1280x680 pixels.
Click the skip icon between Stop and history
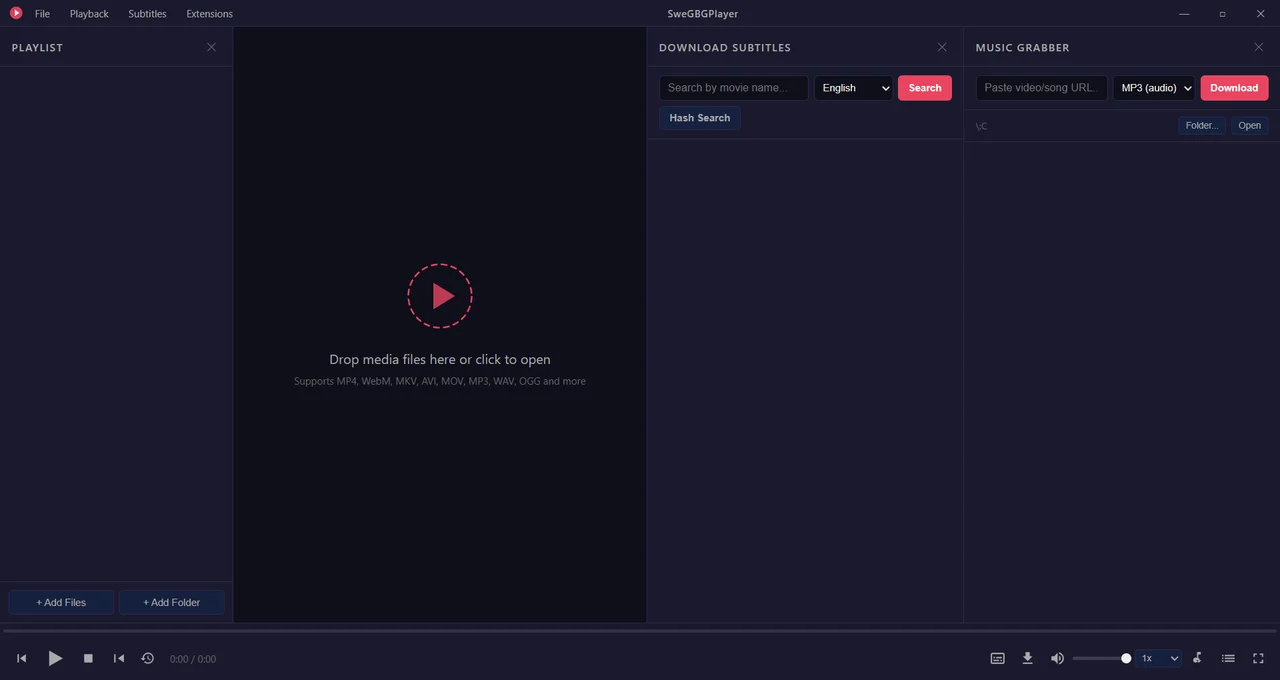pyautogui.click(x=119, y=658)
